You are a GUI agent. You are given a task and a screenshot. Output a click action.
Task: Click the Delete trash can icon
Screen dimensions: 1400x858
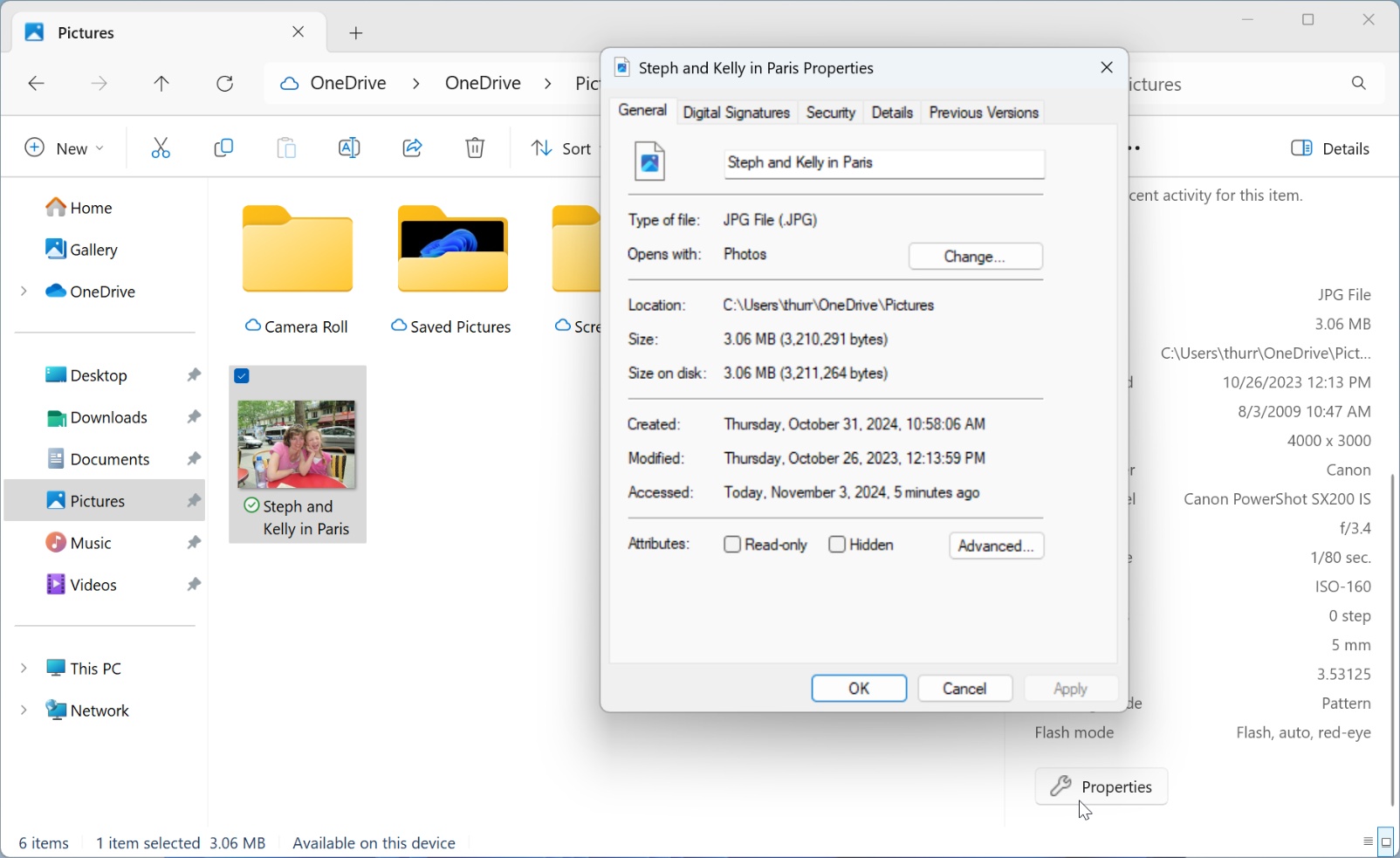475,148
